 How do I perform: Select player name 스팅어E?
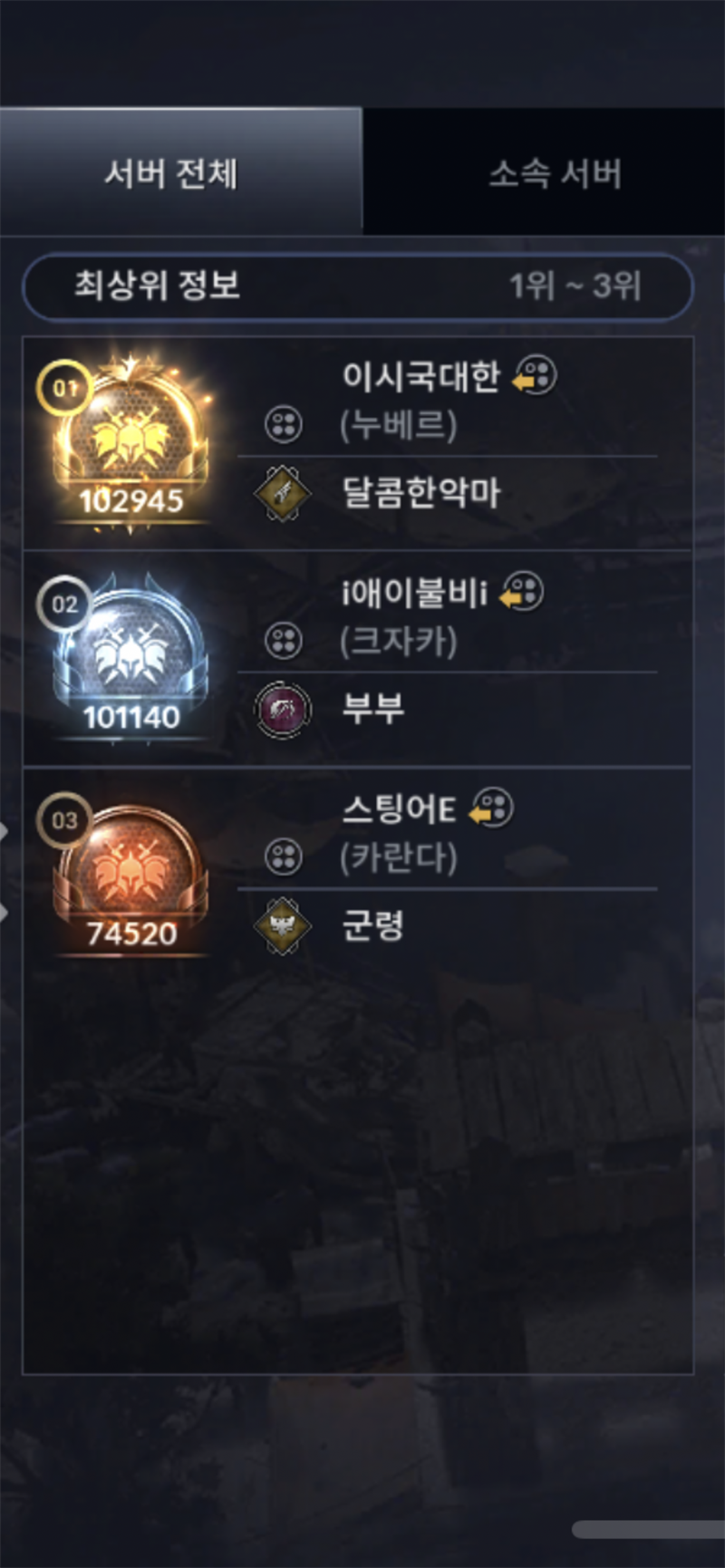(x=399, y=808)
